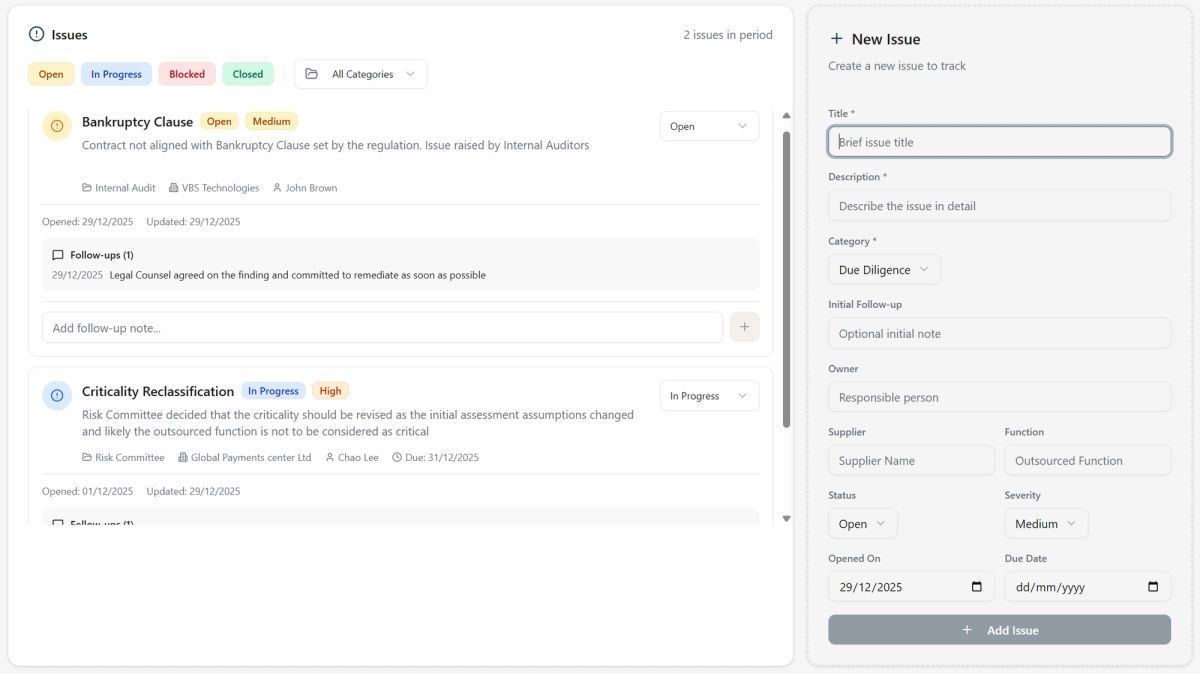
Task: Click the issues list vertical scrollbar
Action: pyautogui.click(x=786, y=300)
